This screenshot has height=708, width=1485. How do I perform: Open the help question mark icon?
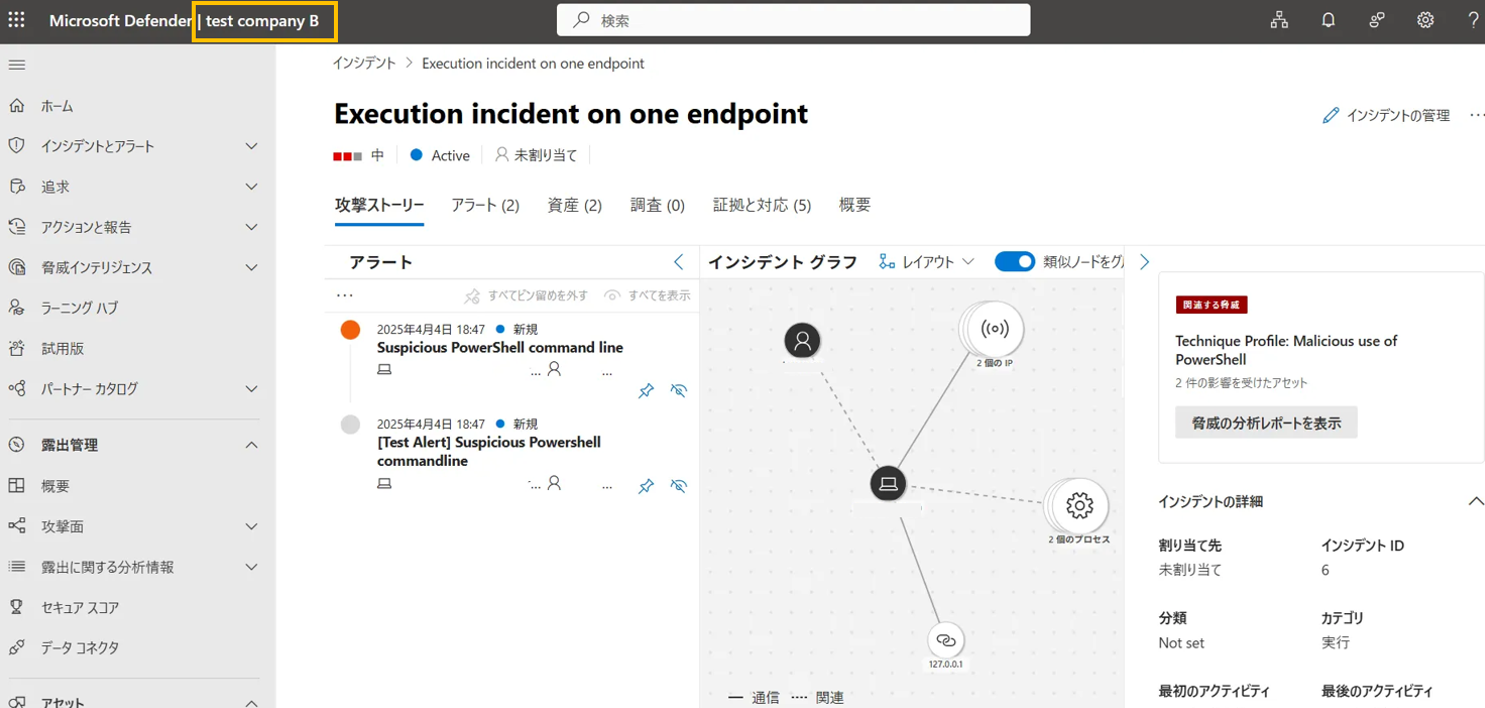click(x=1474, y=20)
